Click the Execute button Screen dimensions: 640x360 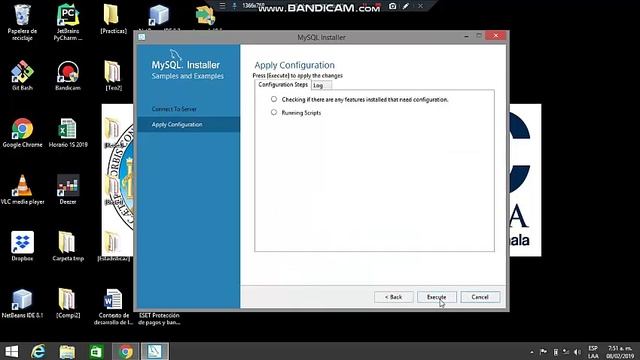pyautogui.click(x=436, y=297)
